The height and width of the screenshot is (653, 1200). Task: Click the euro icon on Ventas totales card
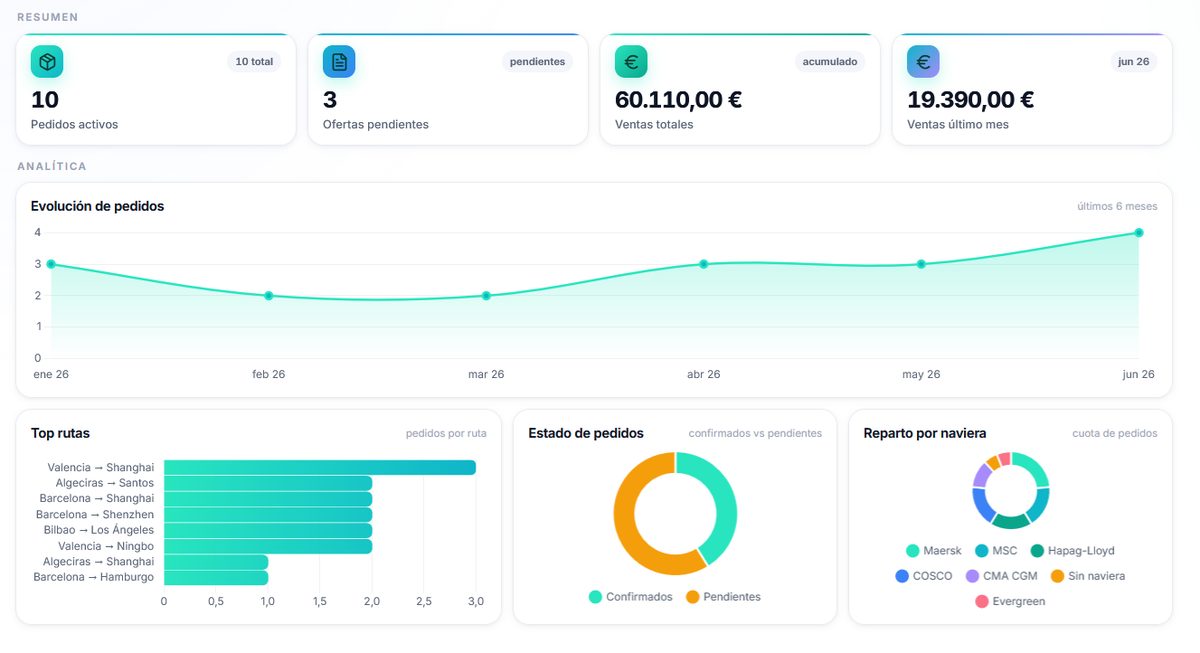[631, 62]
